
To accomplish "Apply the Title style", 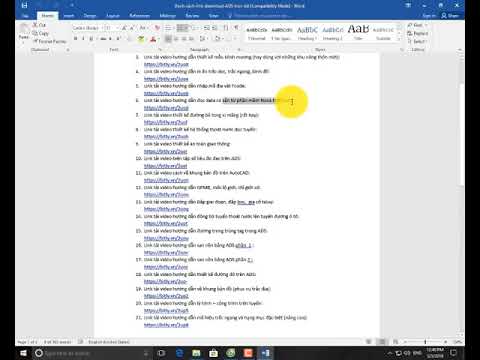I will pos(358,33).
